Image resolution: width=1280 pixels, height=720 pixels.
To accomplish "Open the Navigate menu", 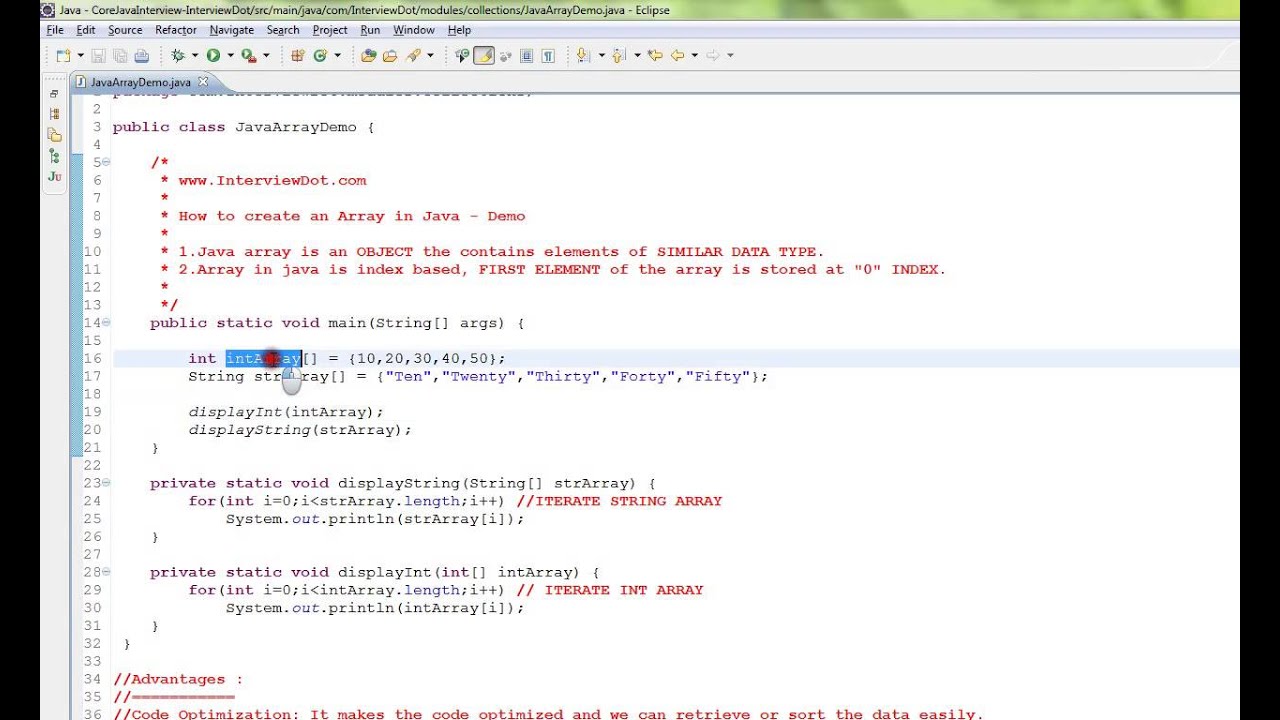I will 232,30.
